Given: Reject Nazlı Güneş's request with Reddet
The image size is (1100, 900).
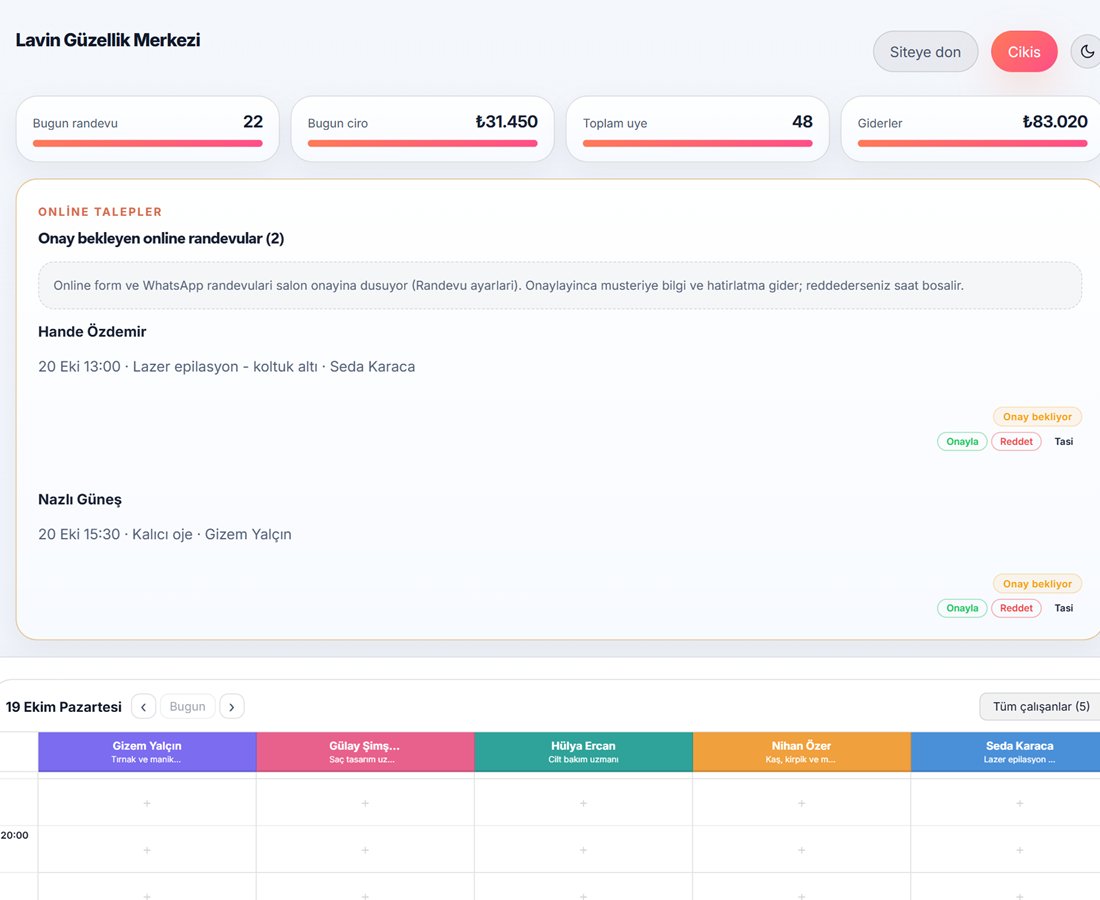Looking at the screenshot, I should pyautogui.click(x=1016, y=608).
